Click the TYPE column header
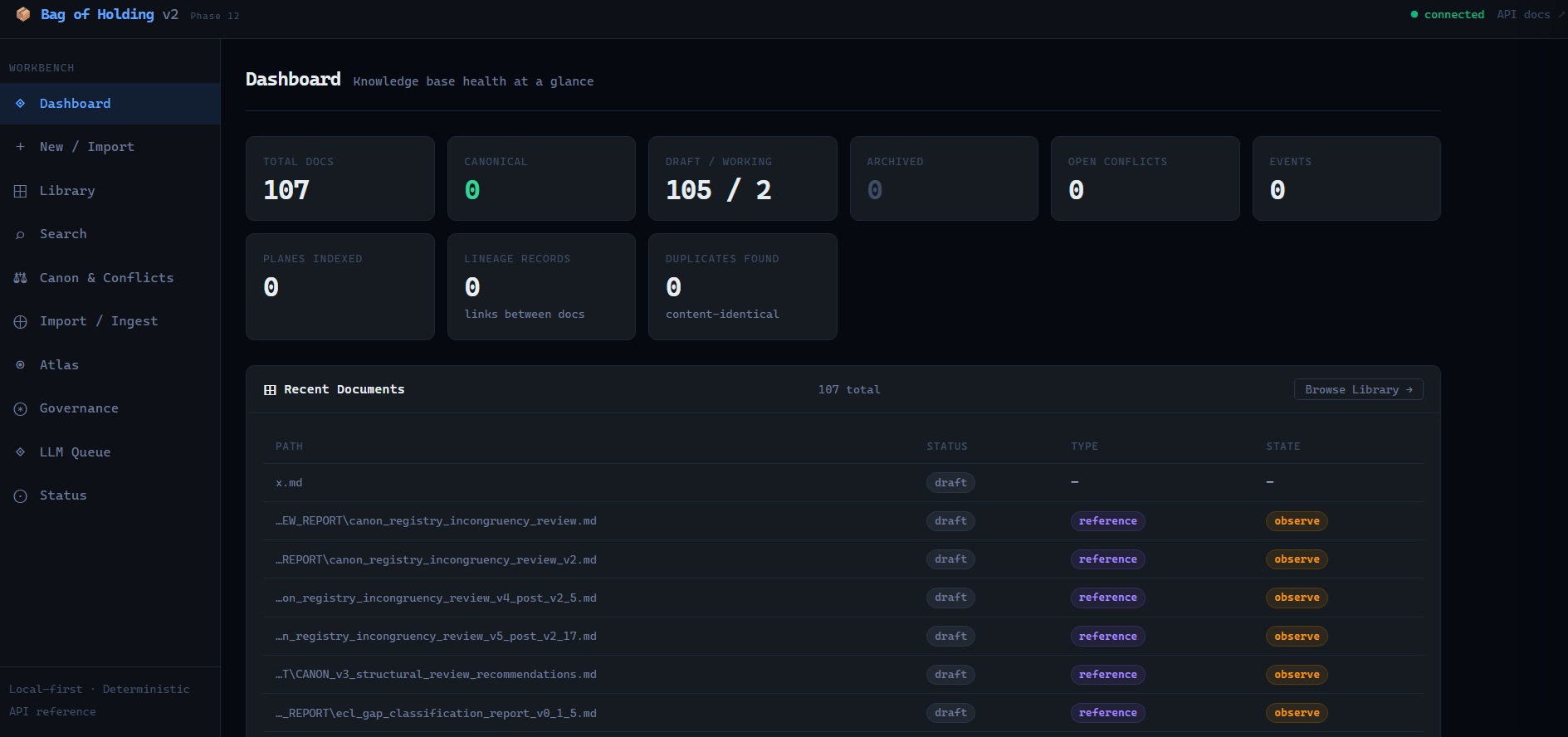This screenshot has height=737, width=1568. pos(1084,447)
